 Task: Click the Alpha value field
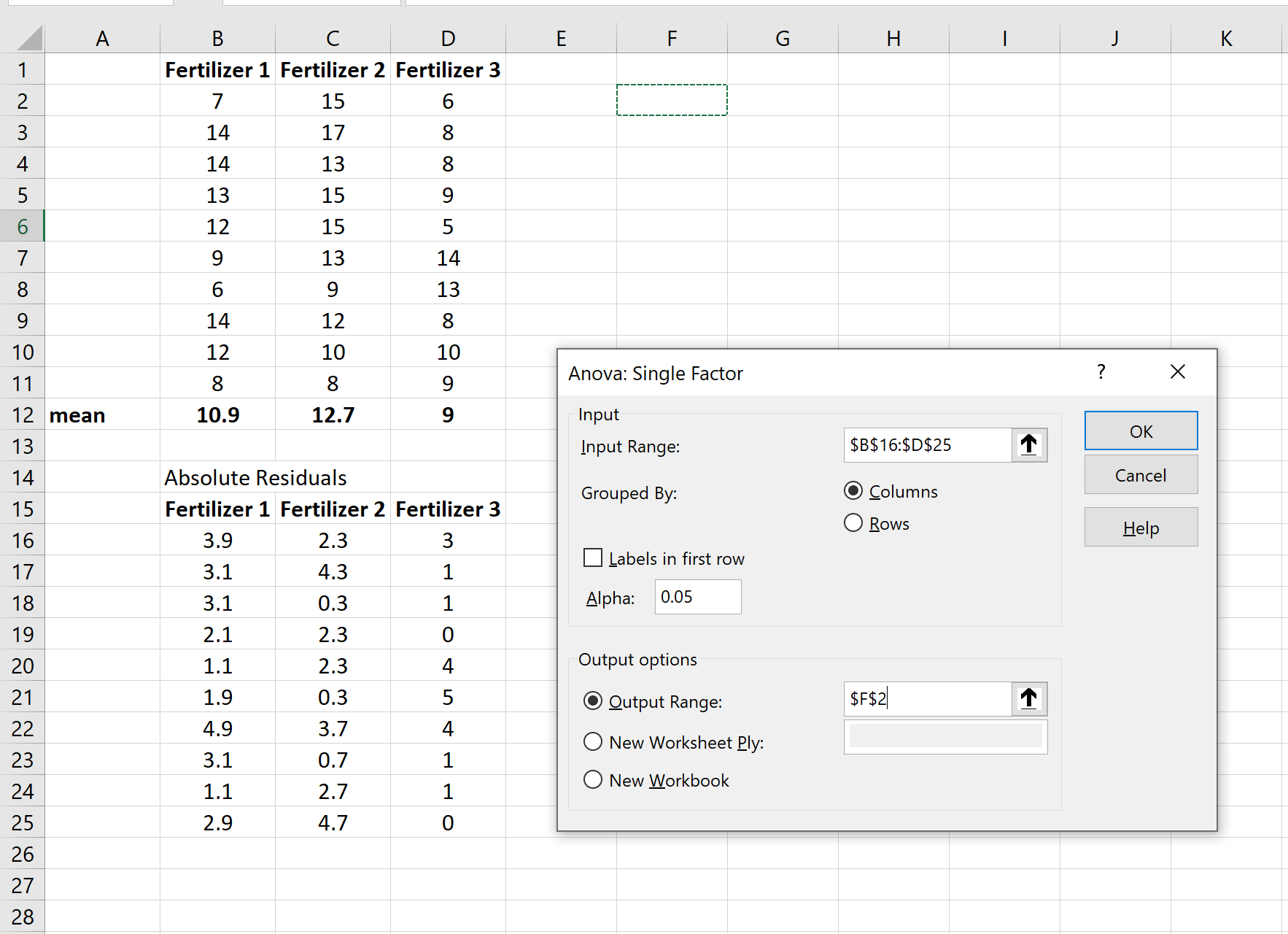coord(698,597)
